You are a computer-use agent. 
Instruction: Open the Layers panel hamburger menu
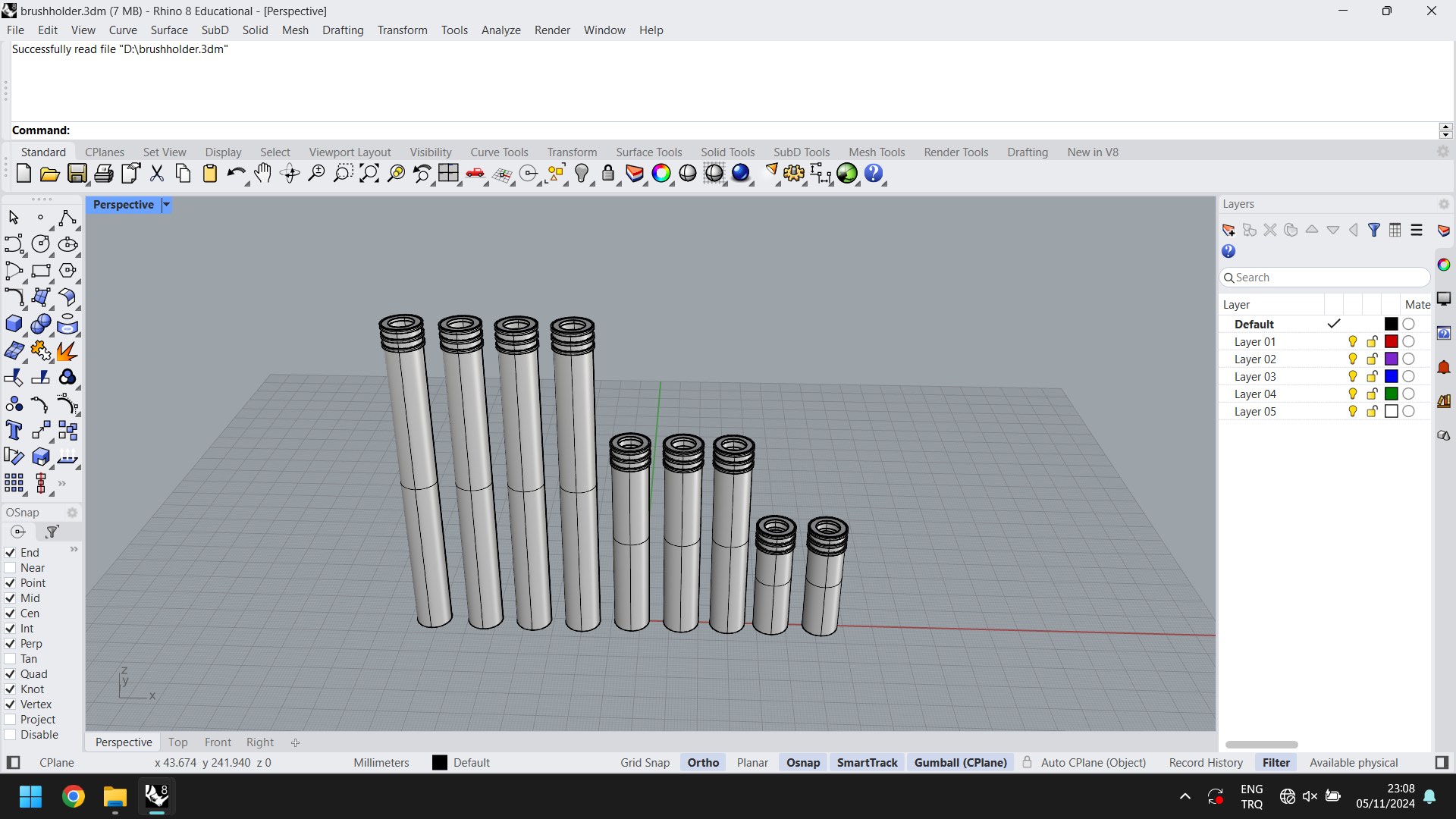pyautogui.click(x=1417, y=230)
